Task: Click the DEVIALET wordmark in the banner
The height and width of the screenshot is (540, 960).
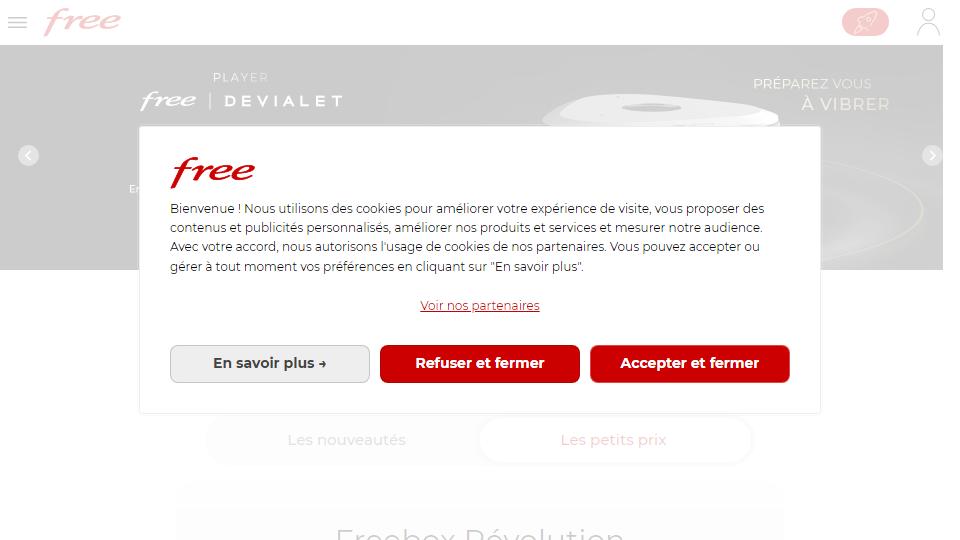Action: coord(283,101)
